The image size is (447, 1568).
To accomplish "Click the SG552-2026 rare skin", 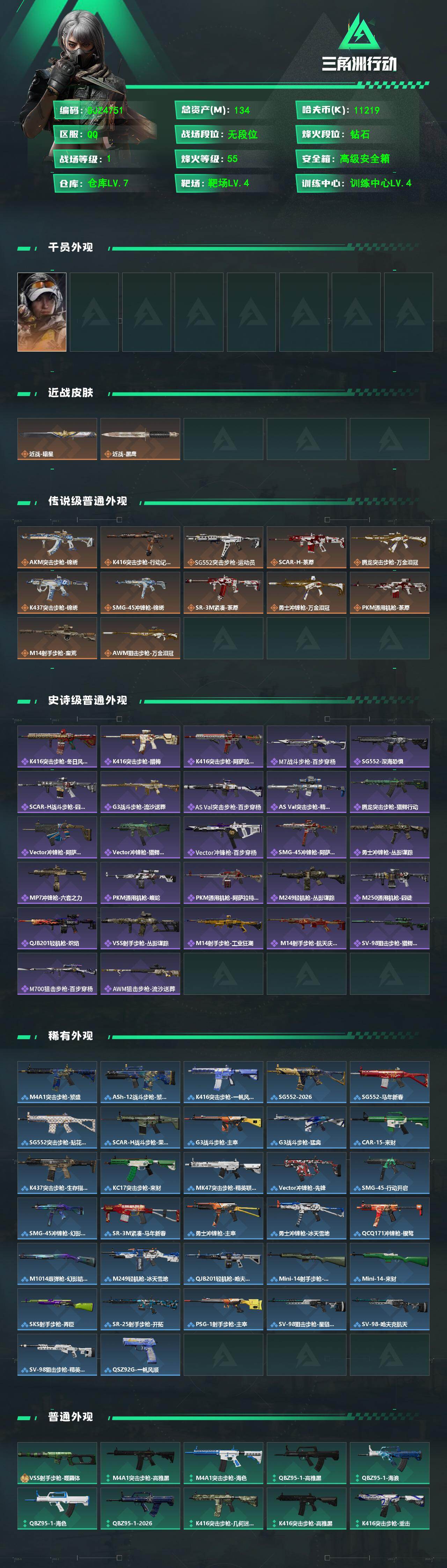I will 307,1082.
